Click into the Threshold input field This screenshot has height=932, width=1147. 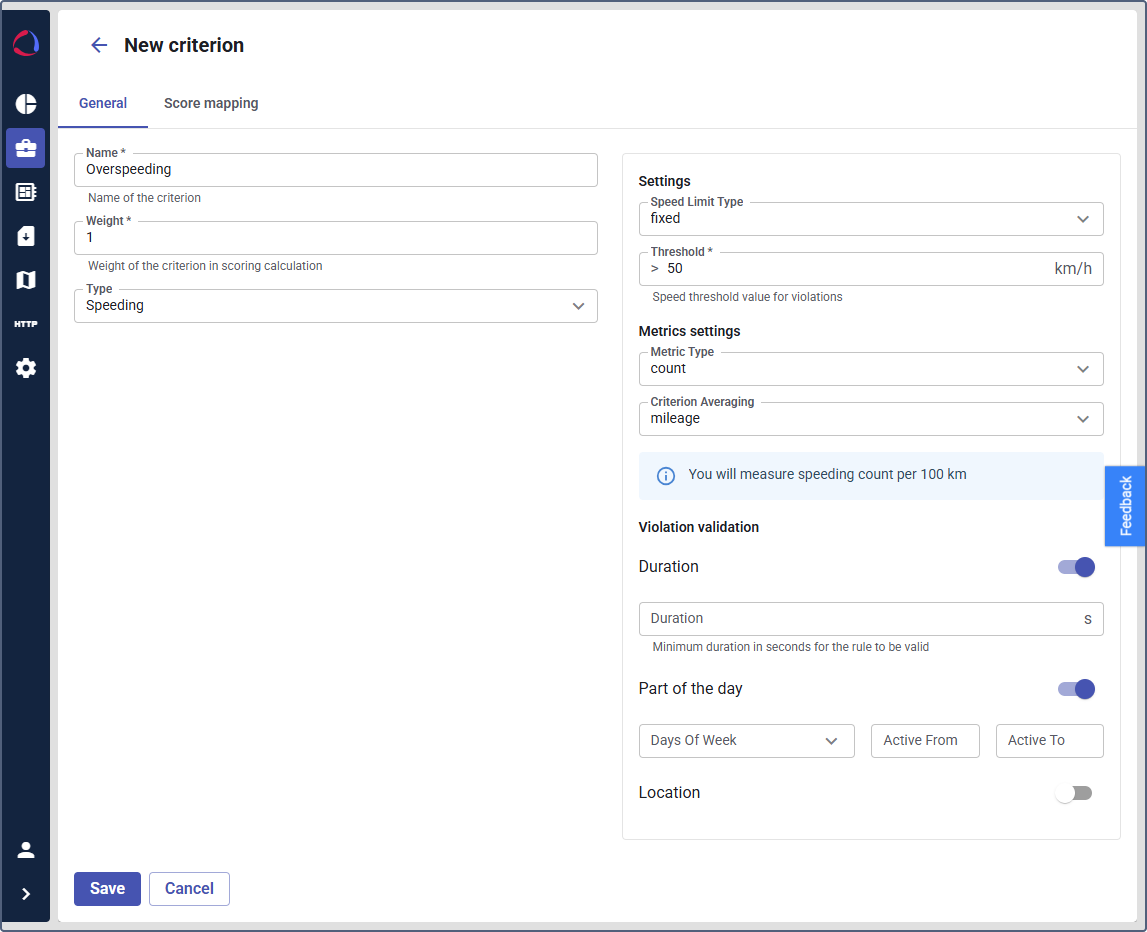850,269
